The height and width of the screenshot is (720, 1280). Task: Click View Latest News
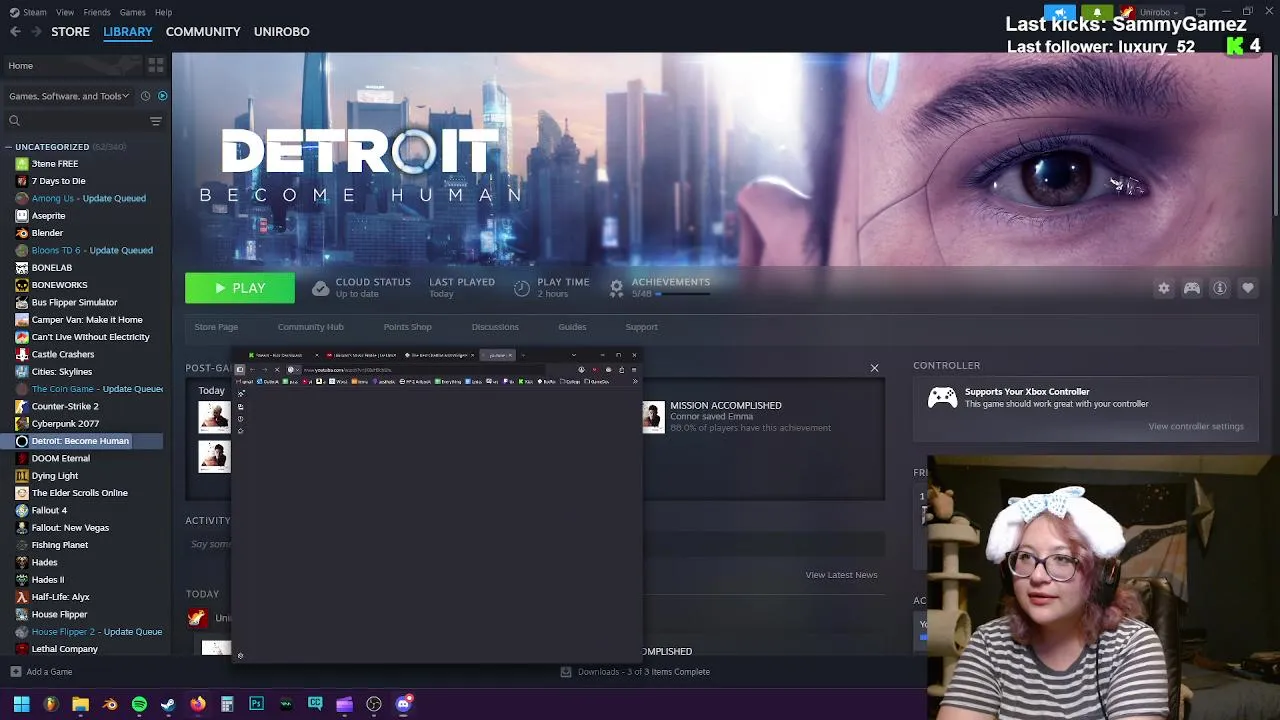pos(841,575)
